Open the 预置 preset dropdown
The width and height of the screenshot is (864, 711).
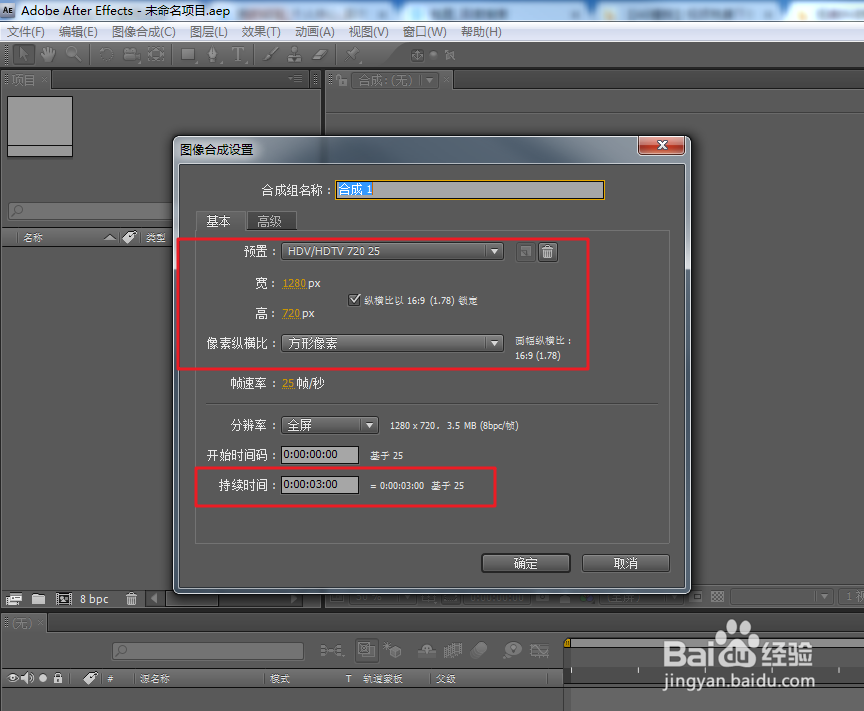tap(392, 251)
